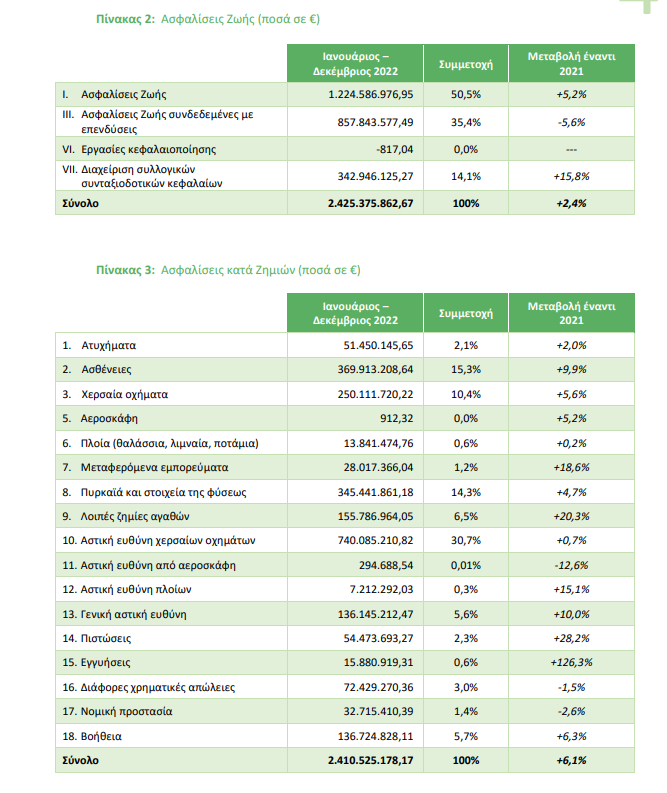Click the +18,6% change for 'Μεταφερόμενα εμπορεύματα'
Screen dimensions: 667x793
(x=571, y=467)
